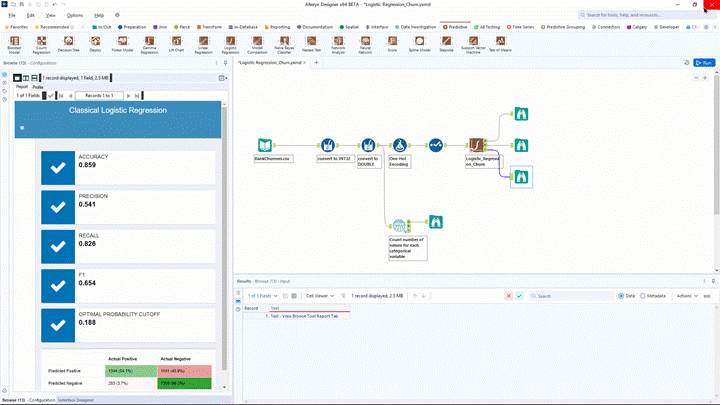Select the One Hot Encoding node
720x405 pixels.
pos(399,145)
